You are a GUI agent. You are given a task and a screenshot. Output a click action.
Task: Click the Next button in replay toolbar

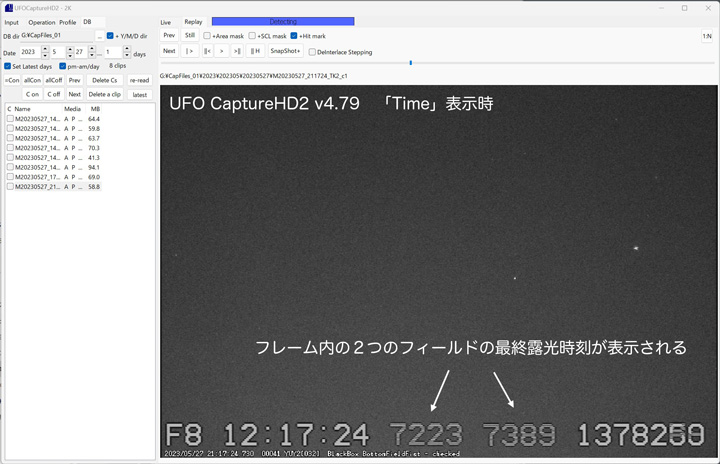click(169, 51)
